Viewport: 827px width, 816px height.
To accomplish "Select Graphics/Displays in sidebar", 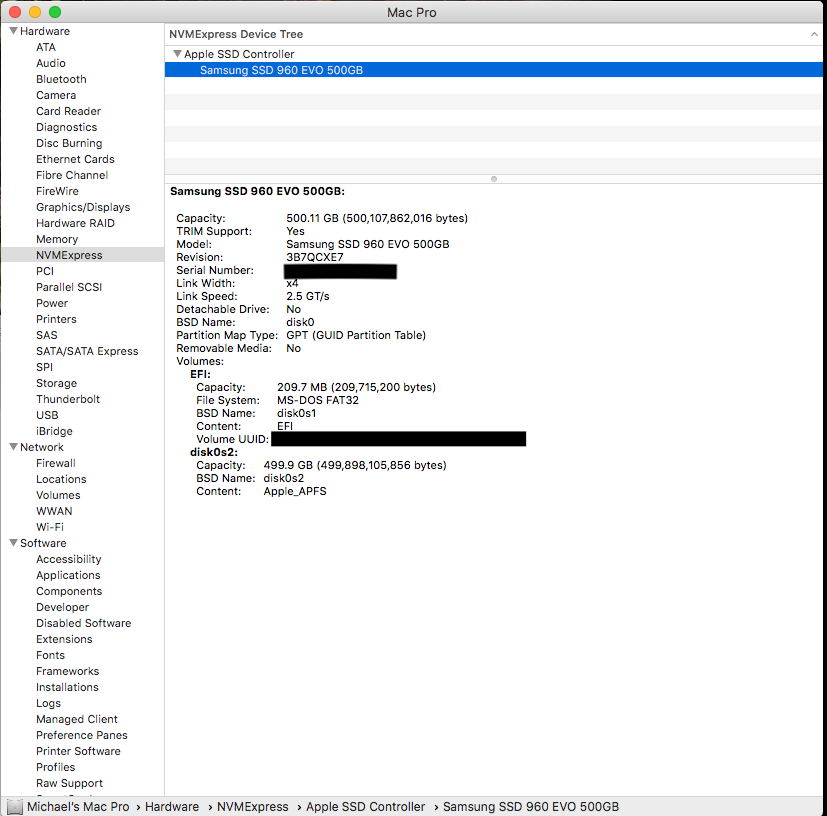I will click(83, 207).
